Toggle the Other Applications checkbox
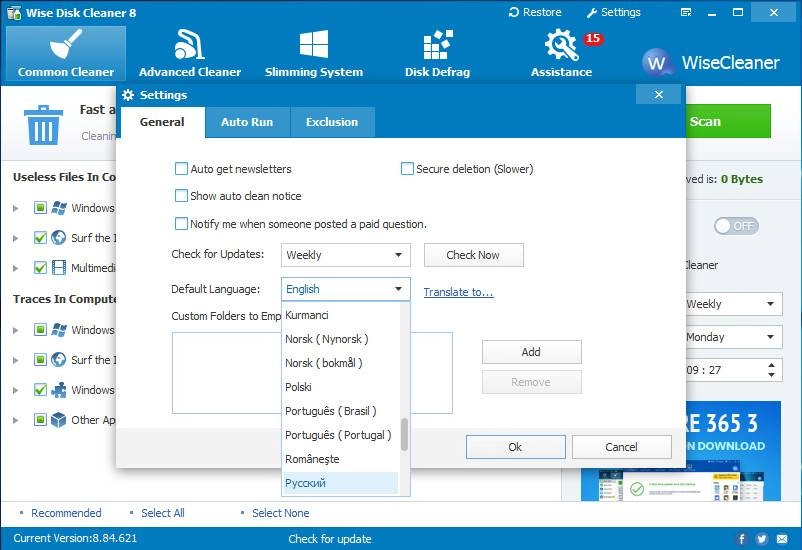This screenshot has width=802, height=550. pos(40,420)
